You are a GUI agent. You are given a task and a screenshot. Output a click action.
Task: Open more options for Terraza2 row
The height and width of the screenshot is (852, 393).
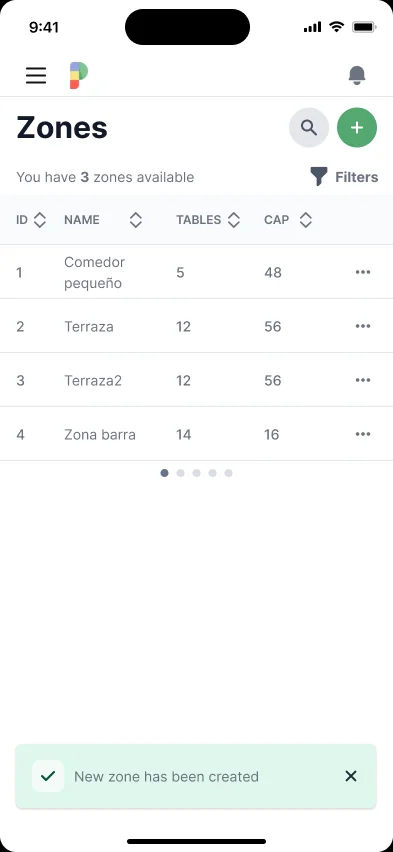click(x=363, y=380)
